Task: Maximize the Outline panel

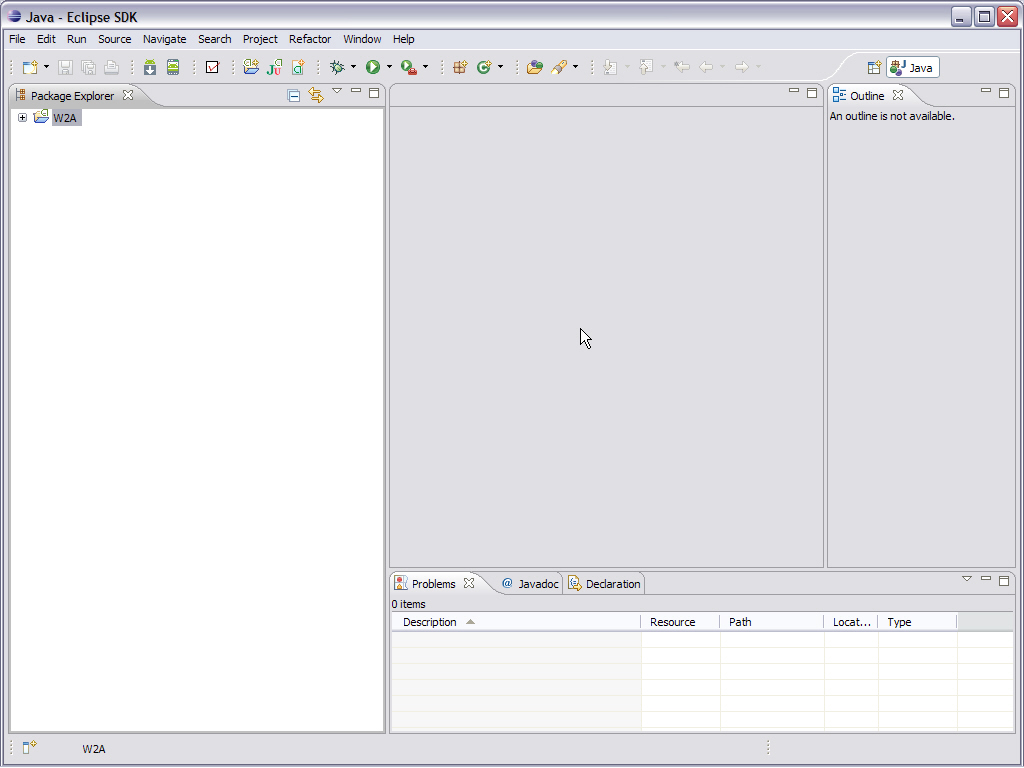Action: (1004, 93)
